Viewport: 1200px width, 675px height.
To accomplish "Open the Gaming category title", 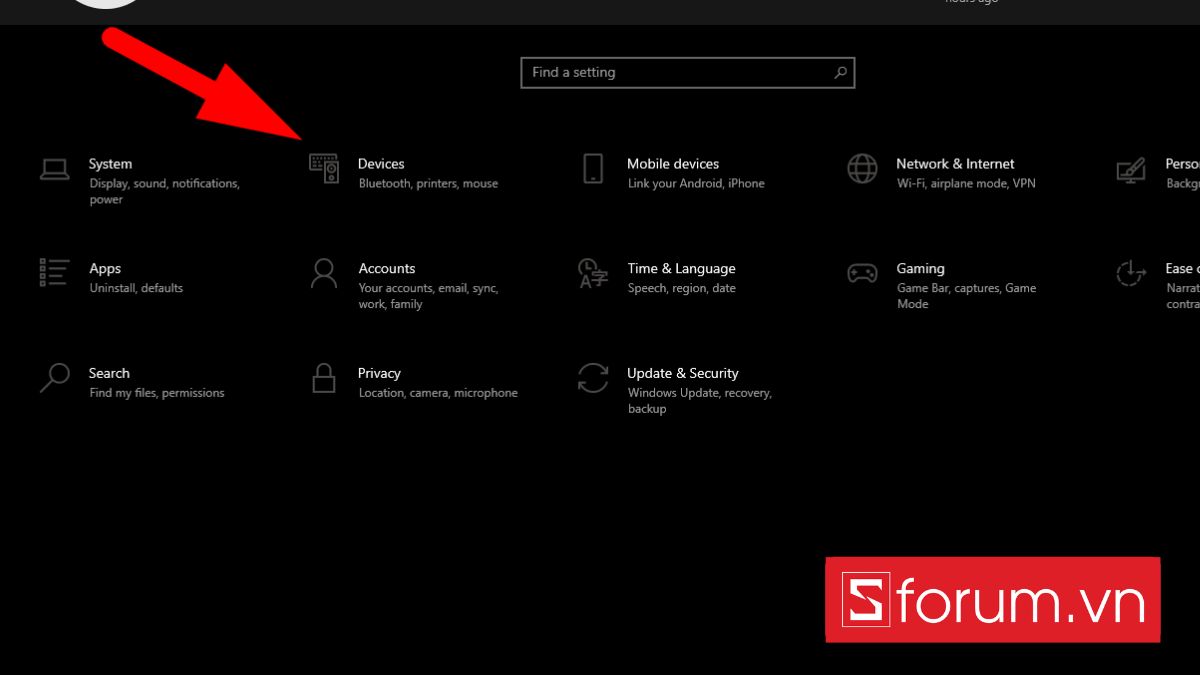I will pos(920,269).
